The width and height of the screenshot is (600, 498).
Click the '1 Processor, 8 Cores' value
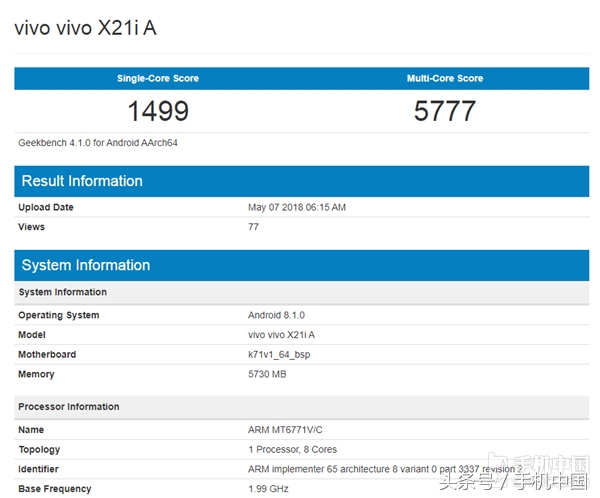(x=292, y=449)
